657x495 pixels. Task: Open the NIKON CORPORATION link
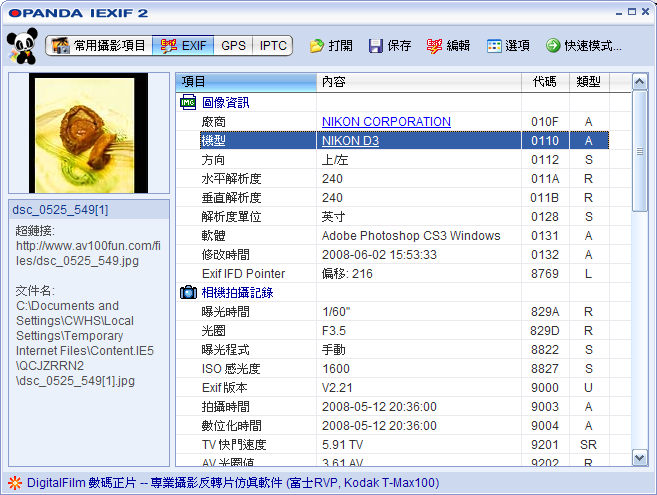(386, 122)
